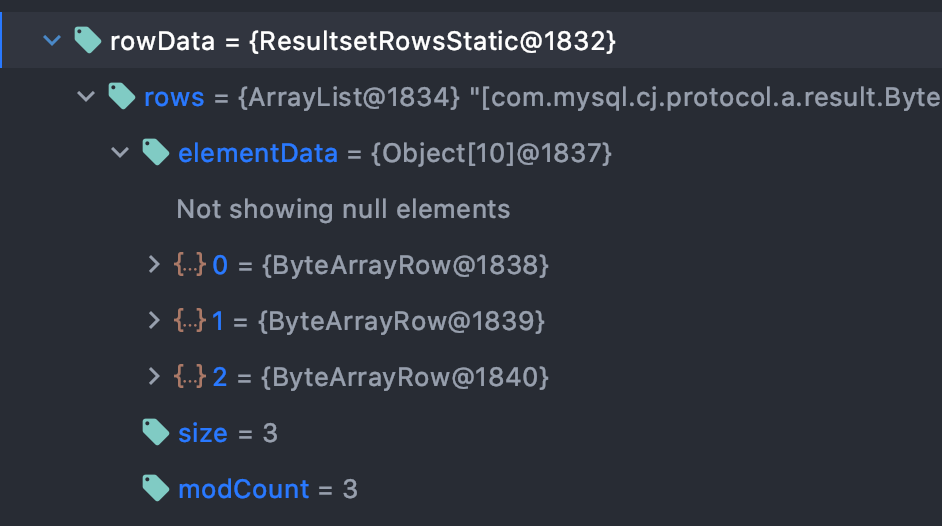Collapse the elementData array chevron

click(120, 153)
